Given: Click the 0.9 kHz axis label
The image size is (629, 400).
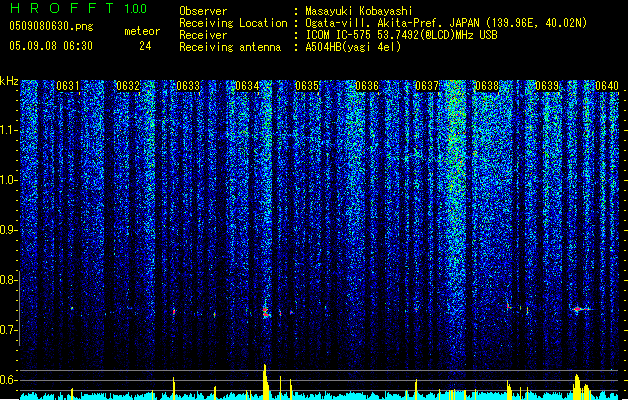Looking at the screenshot, I should (8, 230).
